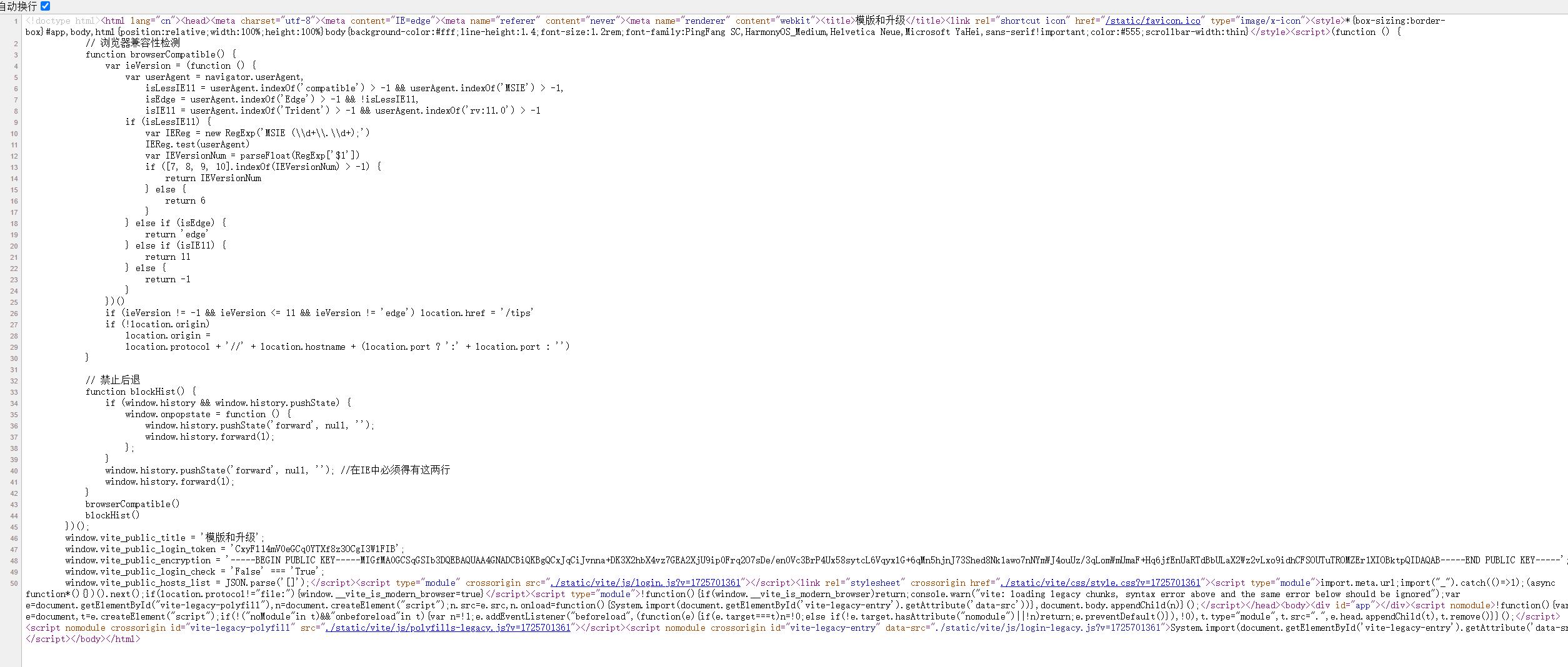Screen dimensions: 1568x667
Task: Open the /static/favicon.ico link
Action: point(1153,21)
